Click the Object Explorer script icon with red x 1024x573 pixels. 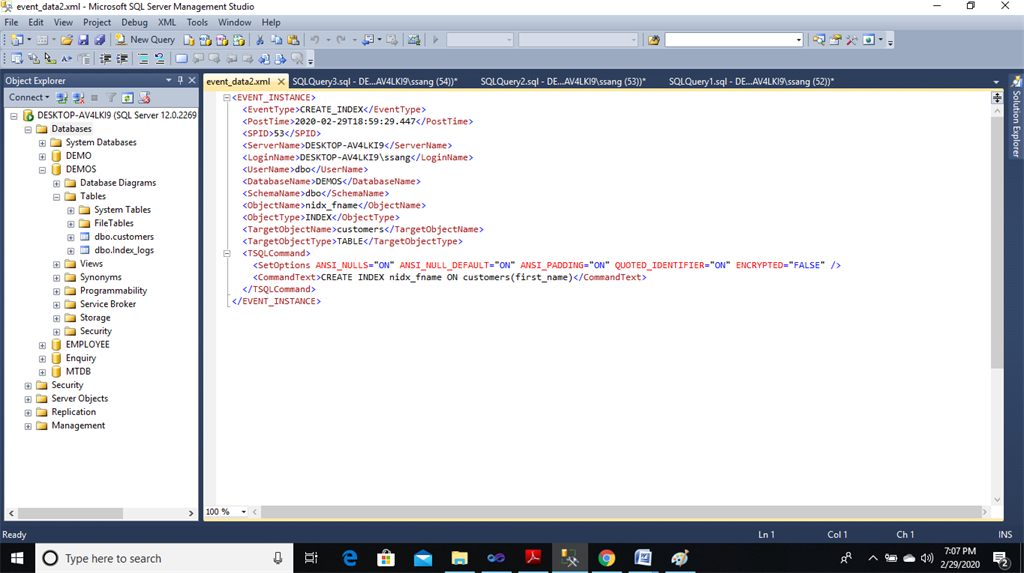click(x=144, y=98)
